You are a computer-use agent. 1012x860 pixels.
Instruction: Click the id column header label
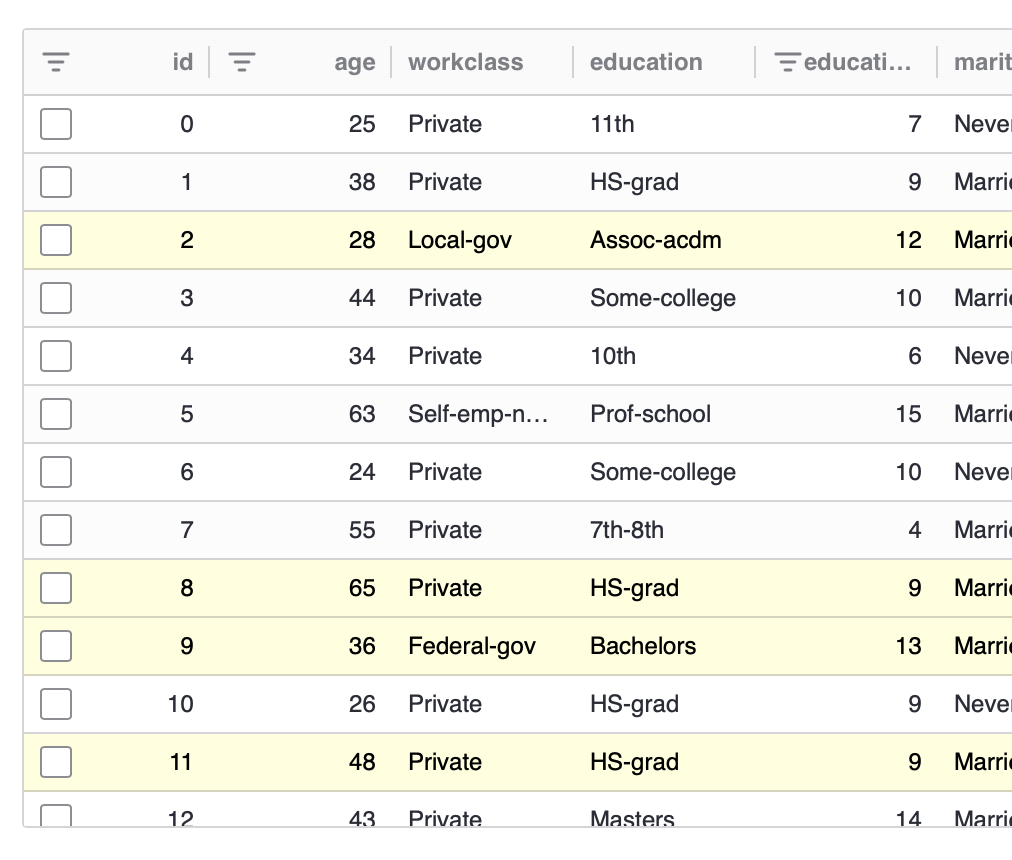[x=183, y=62]
